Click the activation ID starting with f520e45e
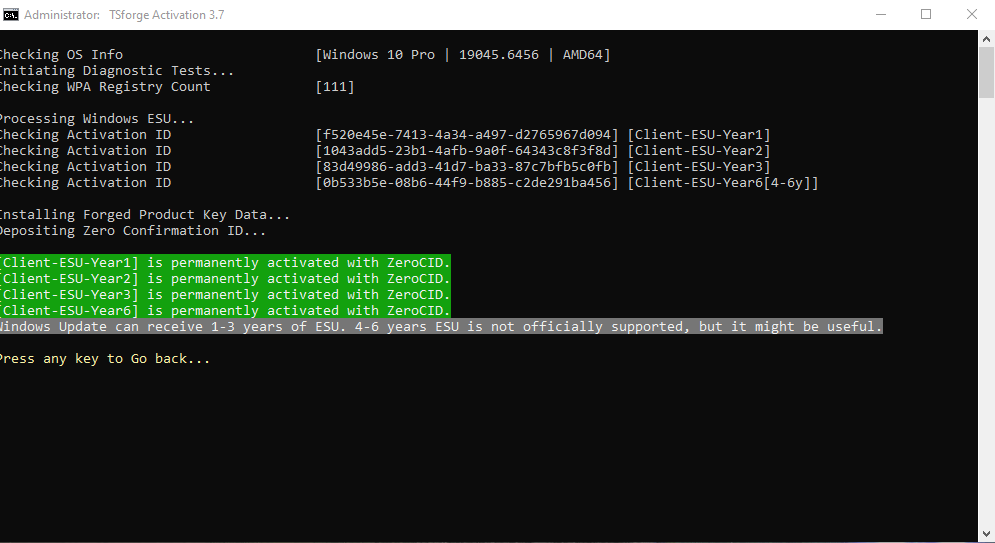The height and width of the screenshot is (543, 995). click(467, 135)
